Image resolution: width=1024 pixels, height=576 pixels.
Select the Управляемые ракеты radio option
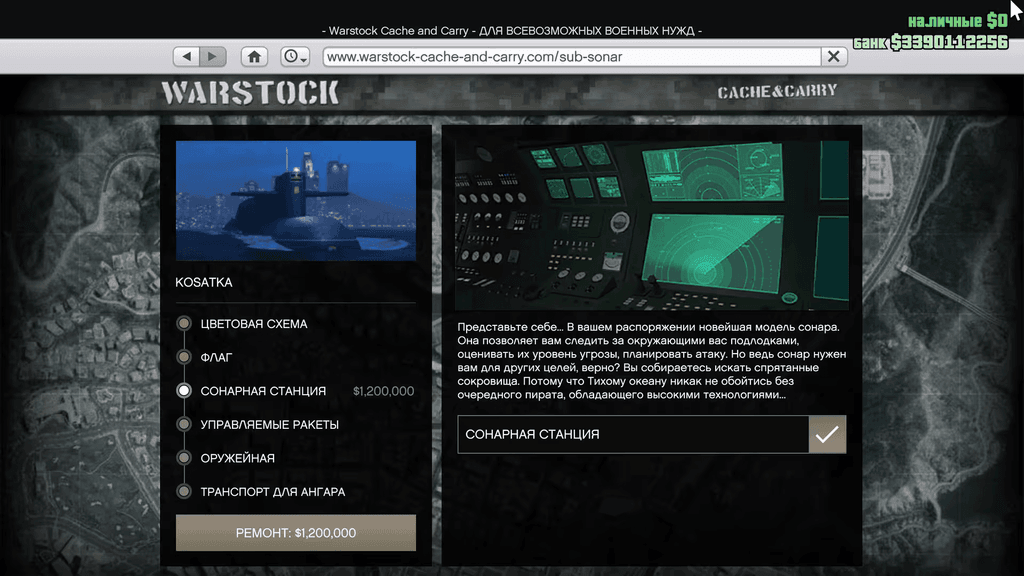(184, 424)
